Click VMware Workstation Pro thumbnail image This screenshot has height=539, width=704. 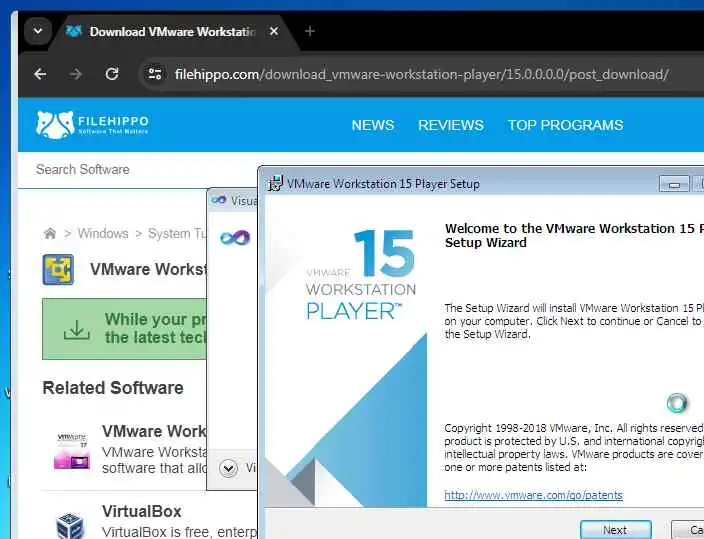72,451
